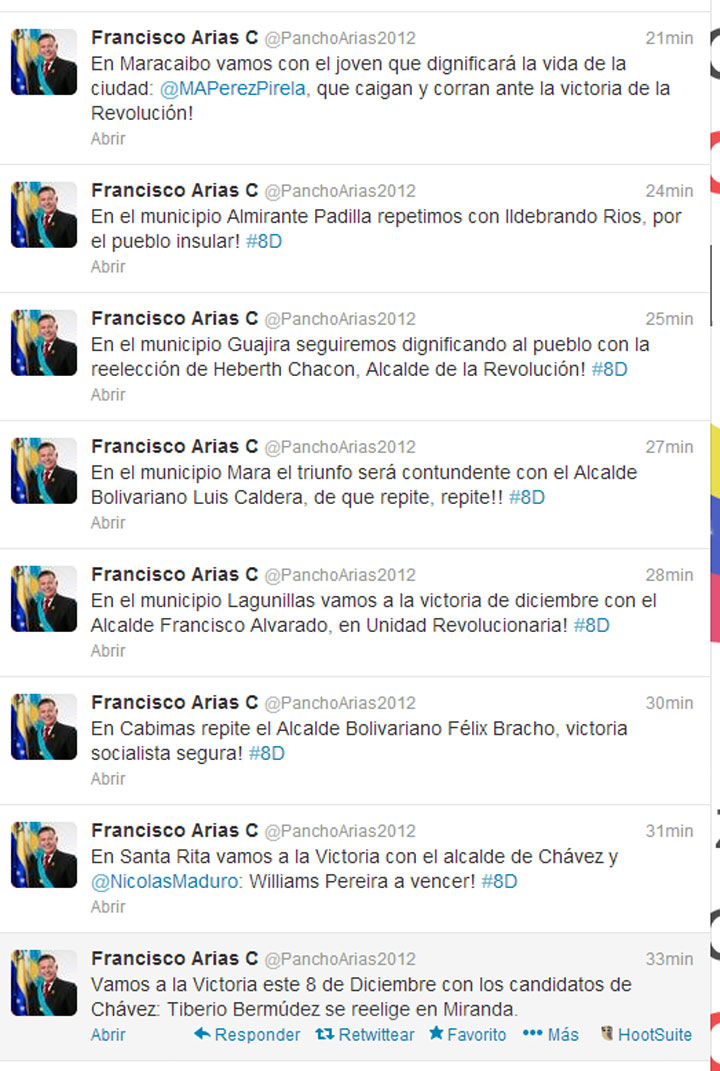Open the 30min timestamp on Cabimas tweet
This screenshot has height=1071, width=720.
pyautogui.click(x=669, y=703)
